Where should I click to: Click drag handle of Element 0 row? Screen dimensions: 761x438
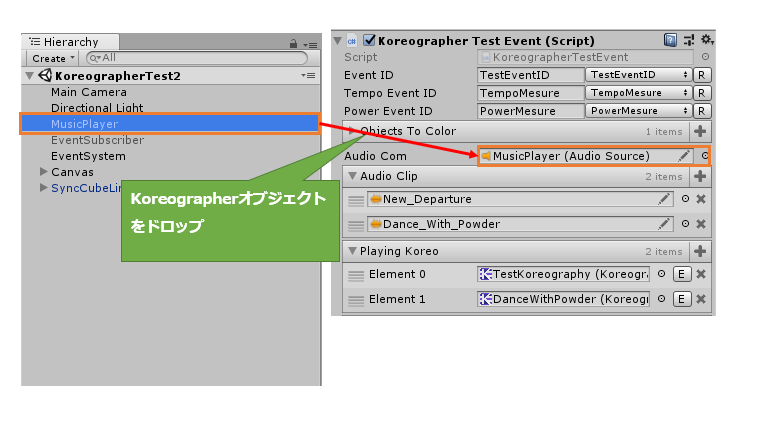pos(356,275)
